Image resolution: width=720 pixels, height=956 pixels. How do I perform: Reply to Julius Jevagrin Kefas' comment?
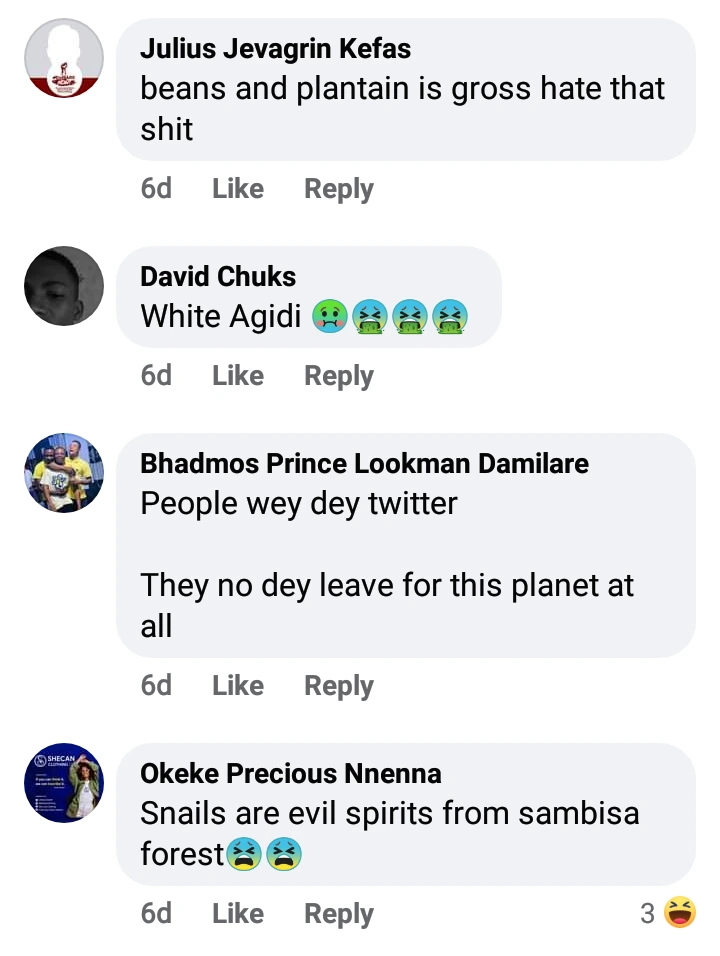click(x=339, y=189)
